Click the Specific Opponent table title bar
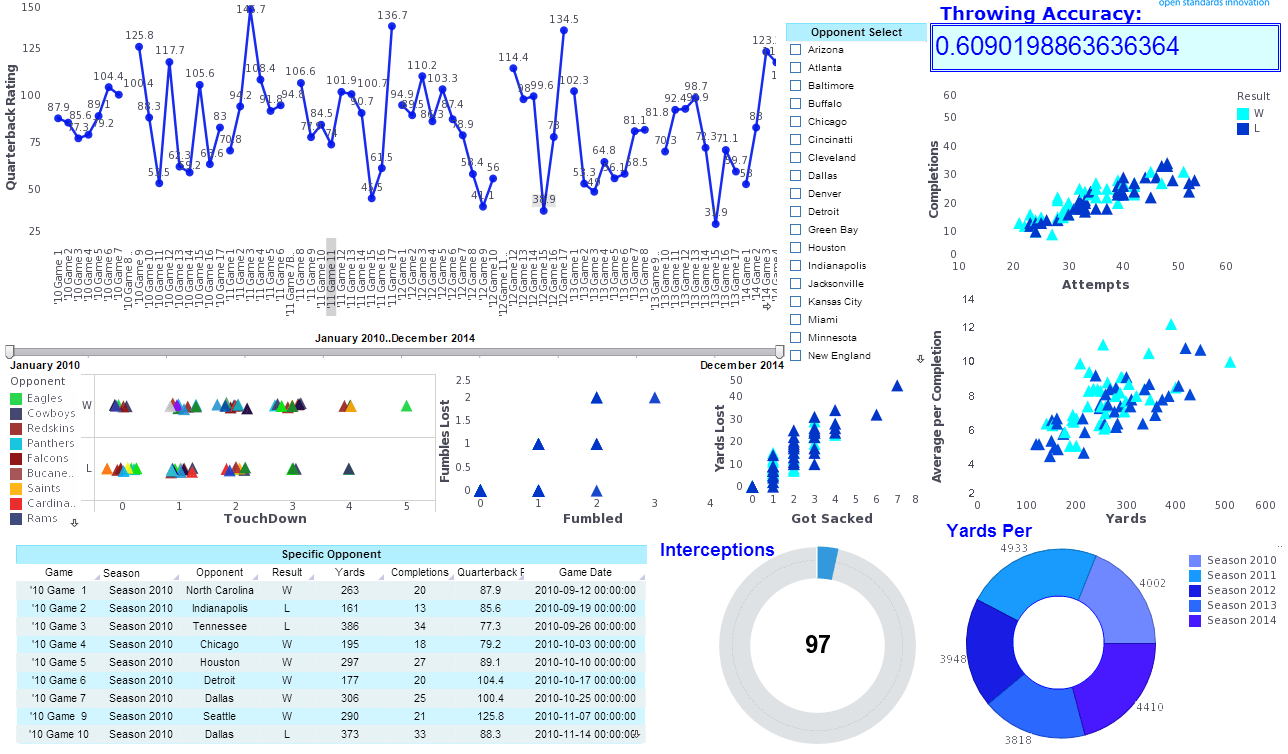The height and width of the screenshot is (754, 1288). pos(331,554)
